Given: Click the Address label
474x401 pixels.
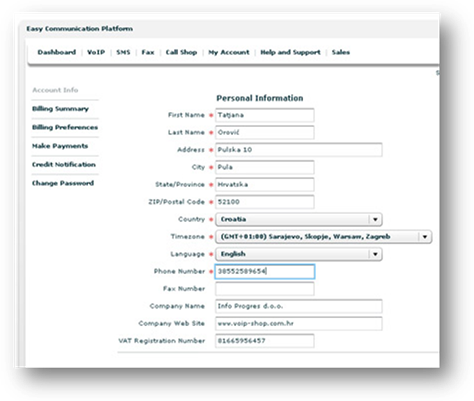Looking at the screenshot, I should pyautogui.click(x=191, y=150).
